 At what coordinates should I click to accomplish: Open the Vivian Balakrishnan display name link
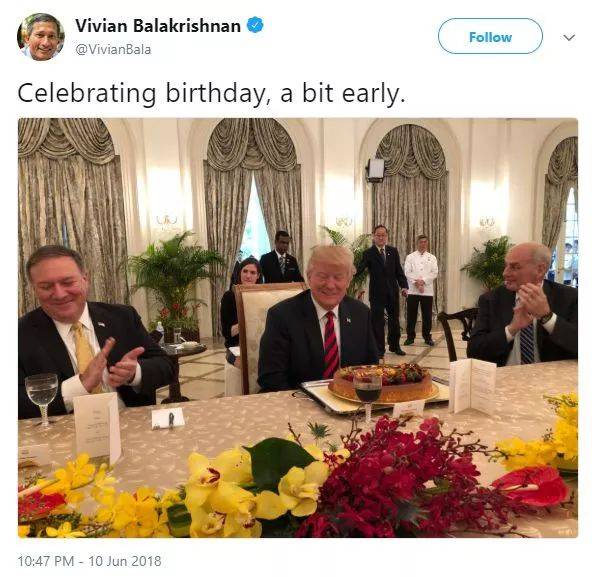[x=158, y=26]
